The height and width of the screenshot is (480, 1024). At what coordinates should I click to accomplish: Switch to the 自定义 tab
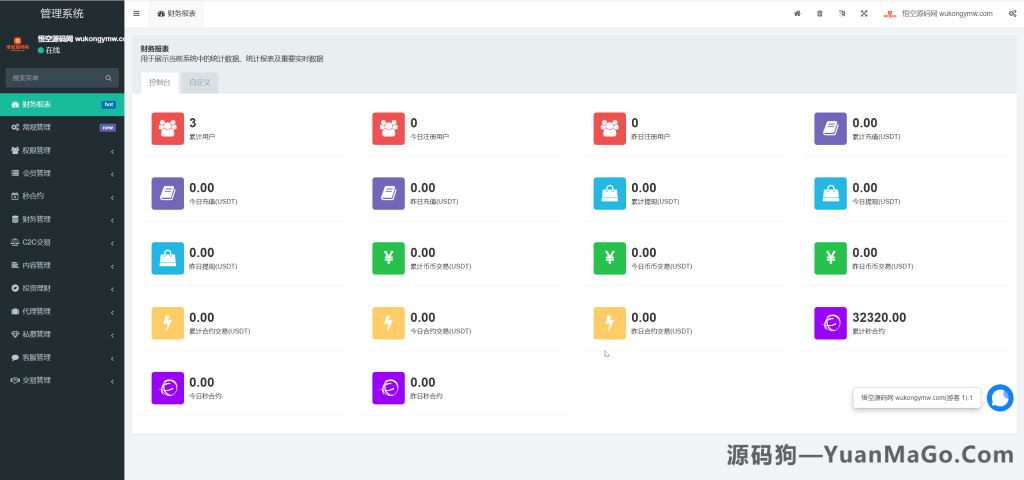199,83
